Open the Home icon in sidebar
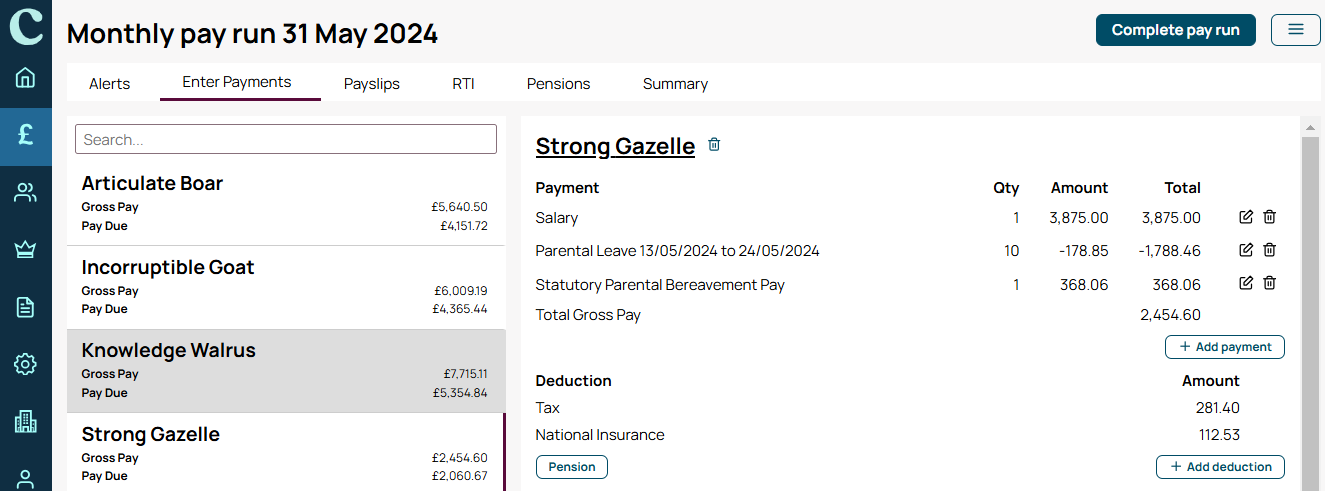The width and height of the screenshot is (1325, 491). point(26,77)
